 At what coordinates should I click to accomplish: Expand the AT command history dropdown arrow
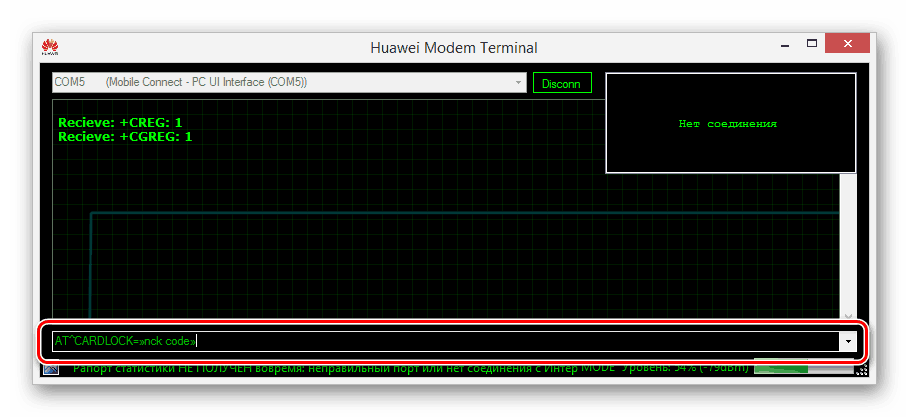pyautogui.click(x=848, y=342)
